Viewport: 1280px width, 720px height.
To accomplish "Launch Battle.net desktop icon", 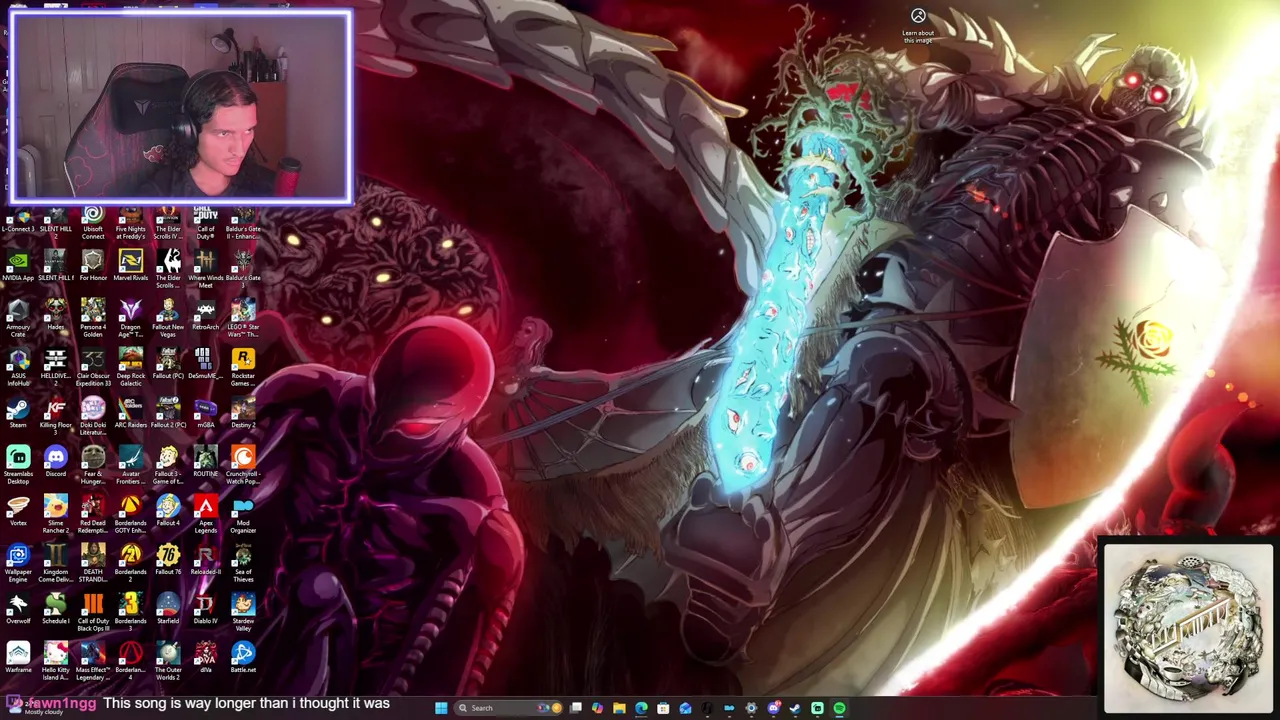I will point(243,658).
